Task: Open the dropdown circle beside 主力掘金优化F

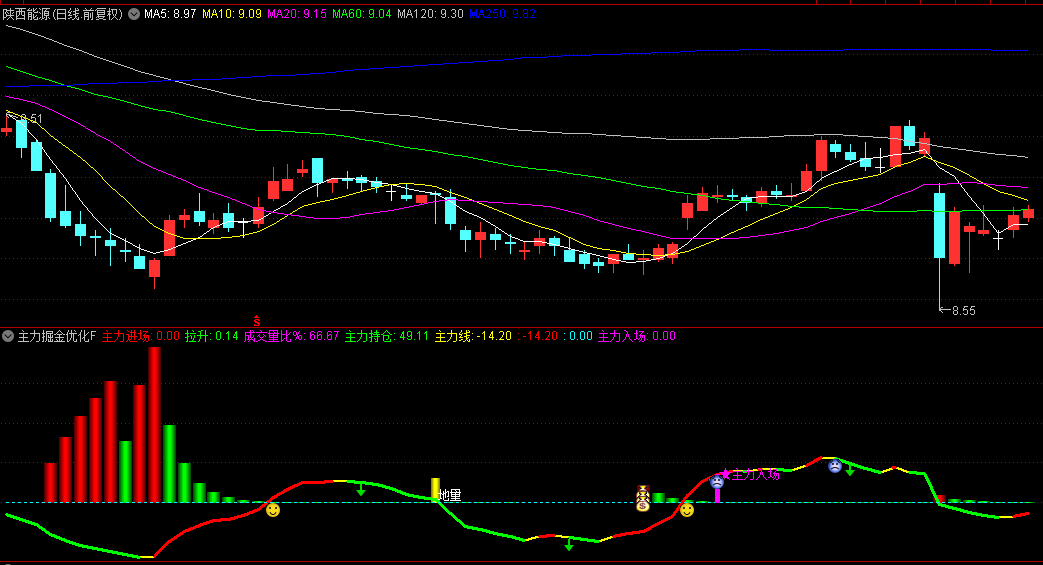Action: click(x=8, y=336)
